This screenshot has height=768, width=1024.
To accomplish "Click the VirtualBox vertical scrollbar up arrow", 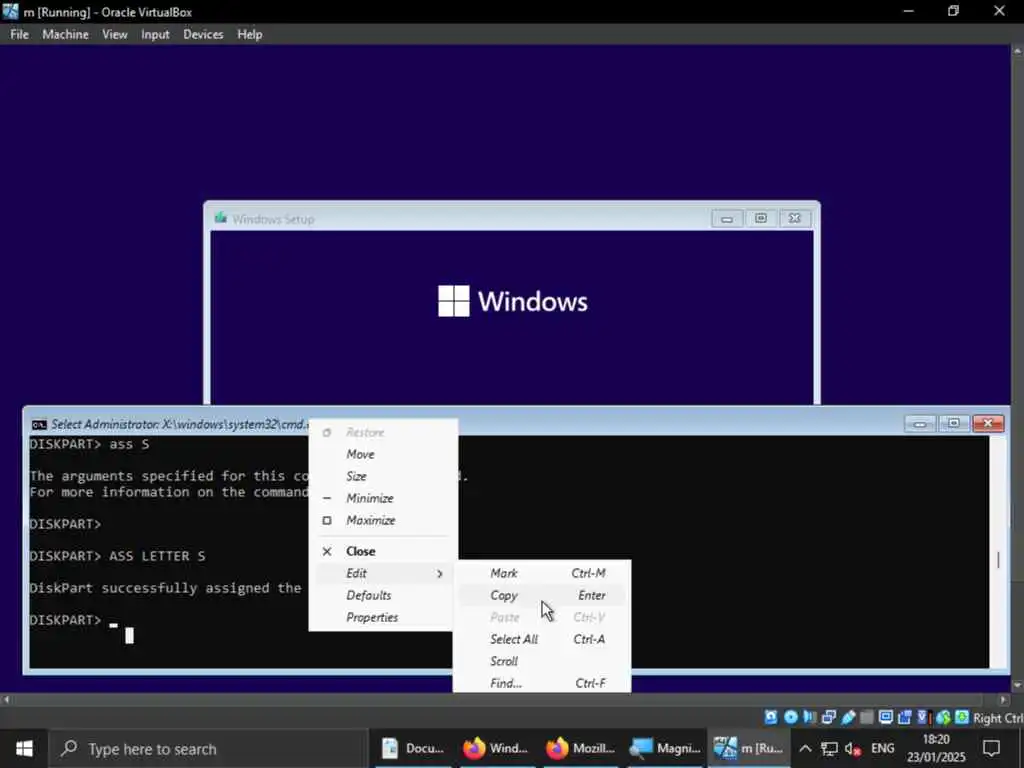I will [x=1017, y=50].
